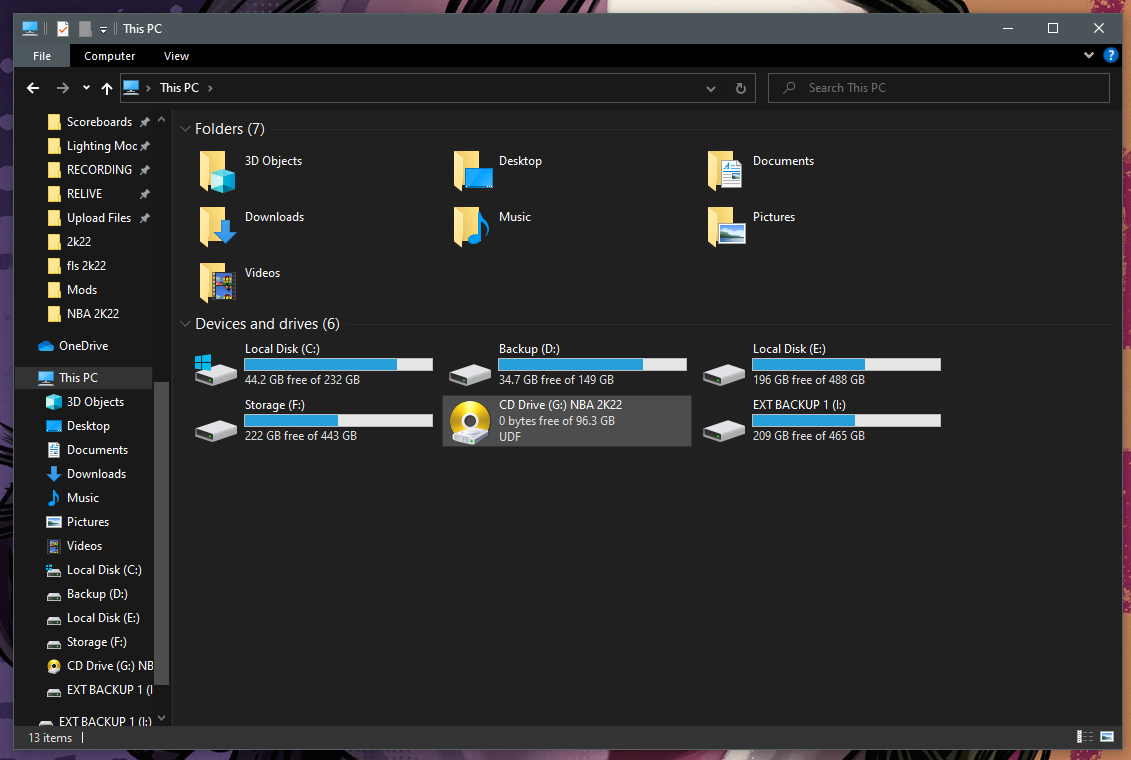
Task: Open the title bar This PC system icon
Action: pos(30,29)
